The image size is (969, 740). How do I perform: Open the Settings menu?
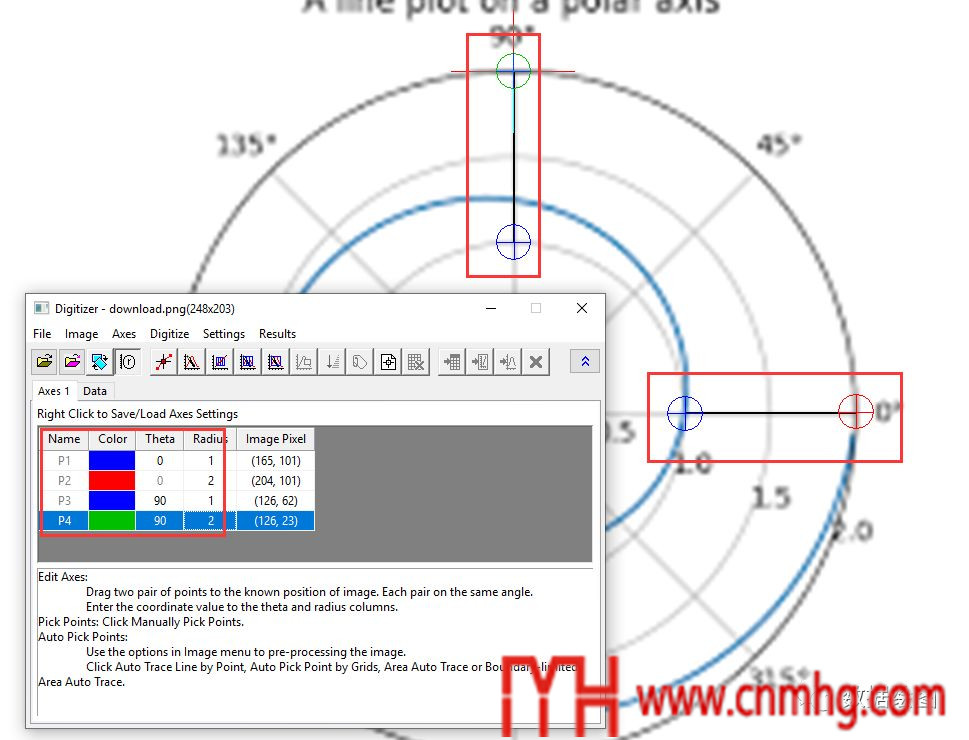(223, 334)
